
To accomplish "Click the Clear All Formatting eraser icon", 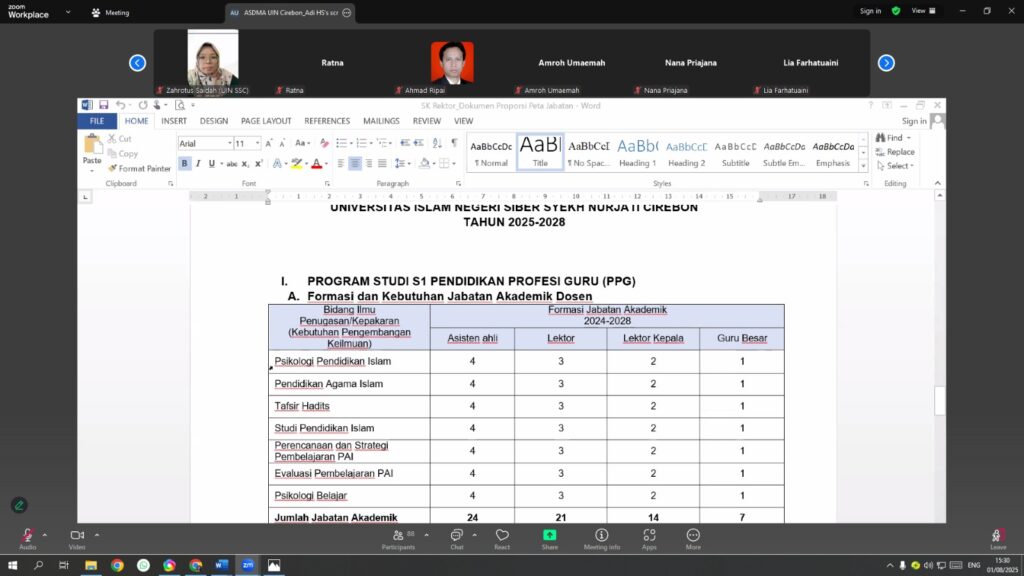I will [324, 144].
